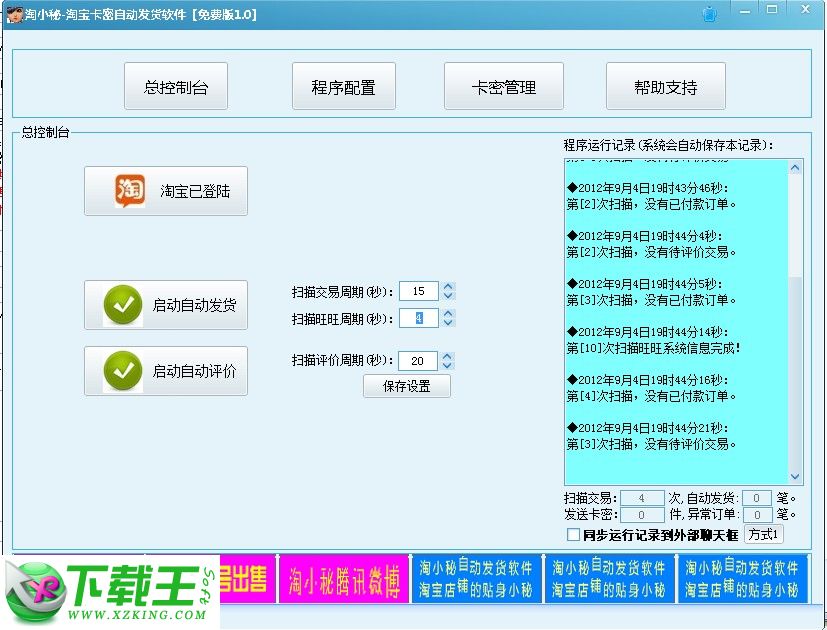Screen dimensions: 827x630
Task: Click 扫描交易 count field
Action: pos(642,498)
